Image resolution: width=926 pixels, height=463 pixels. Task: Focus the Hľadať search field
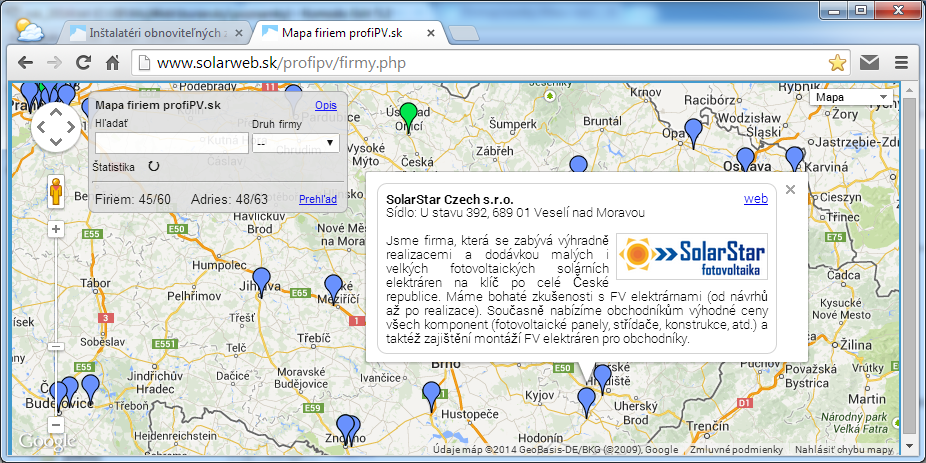171,143
